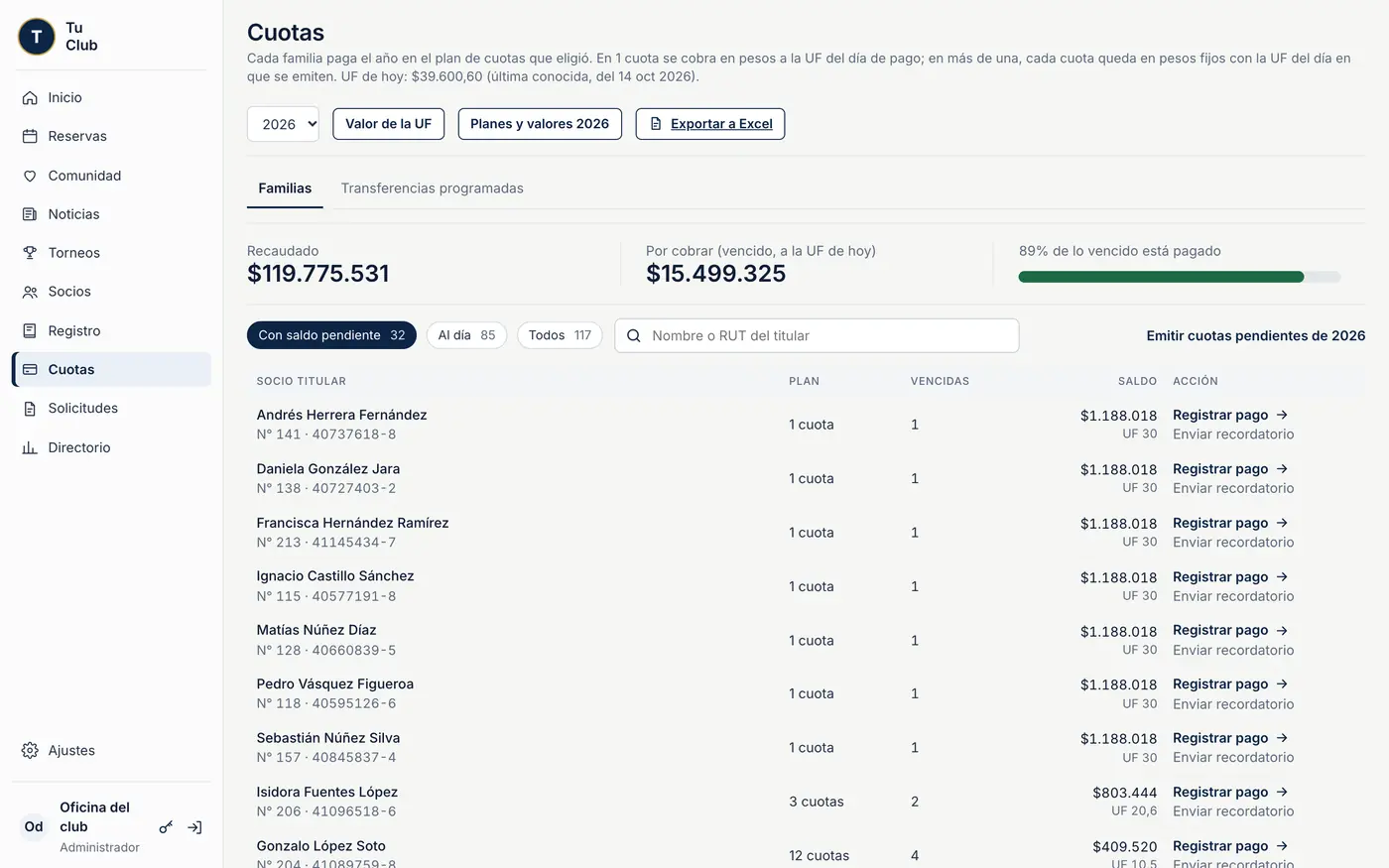
Task: Register payment for Pedro Vásquez Figueroa
Action: tap(1230, 683)
